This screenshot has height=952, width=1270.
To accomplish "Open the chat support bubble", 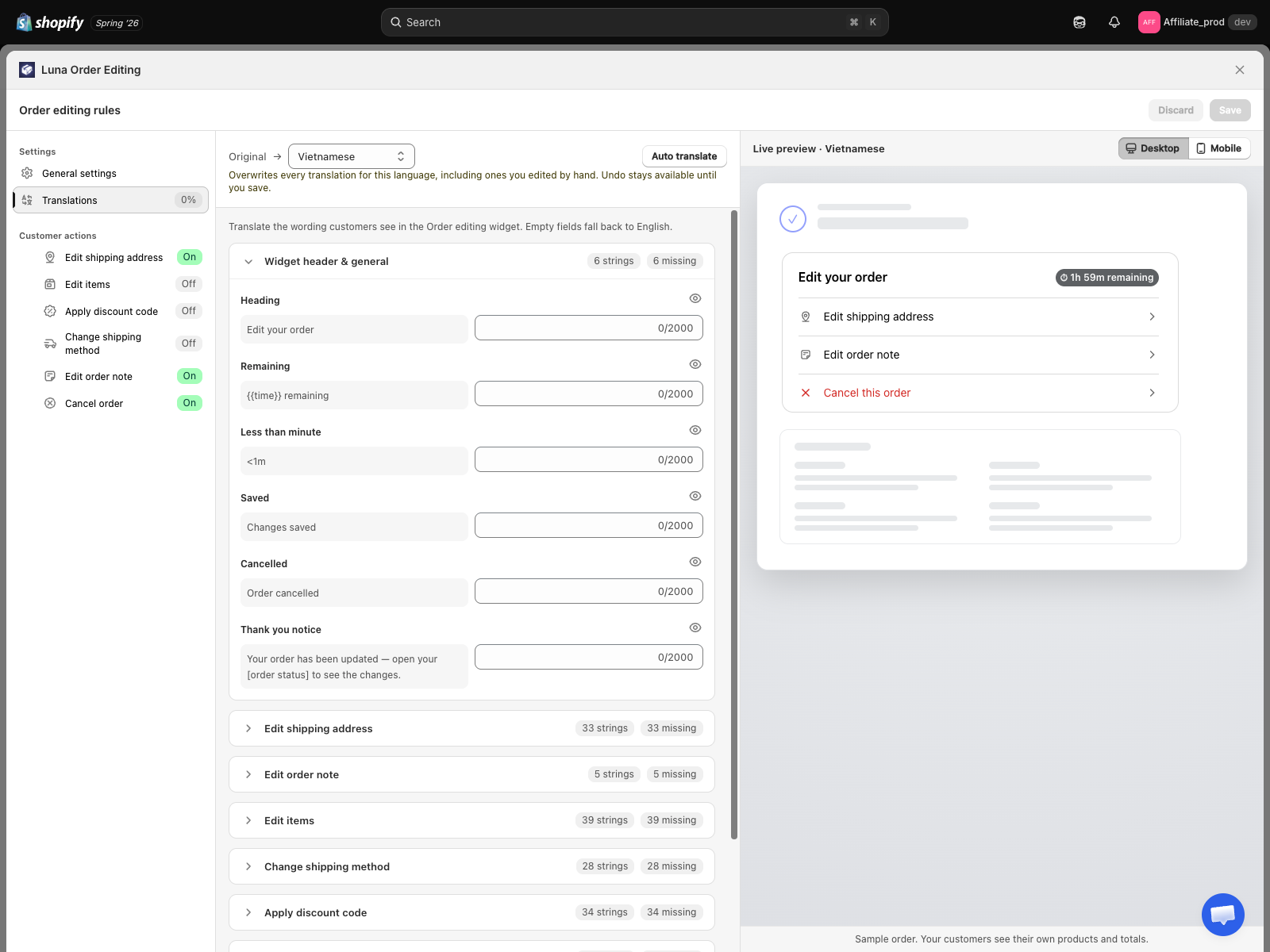I will tap(1223, 915).
